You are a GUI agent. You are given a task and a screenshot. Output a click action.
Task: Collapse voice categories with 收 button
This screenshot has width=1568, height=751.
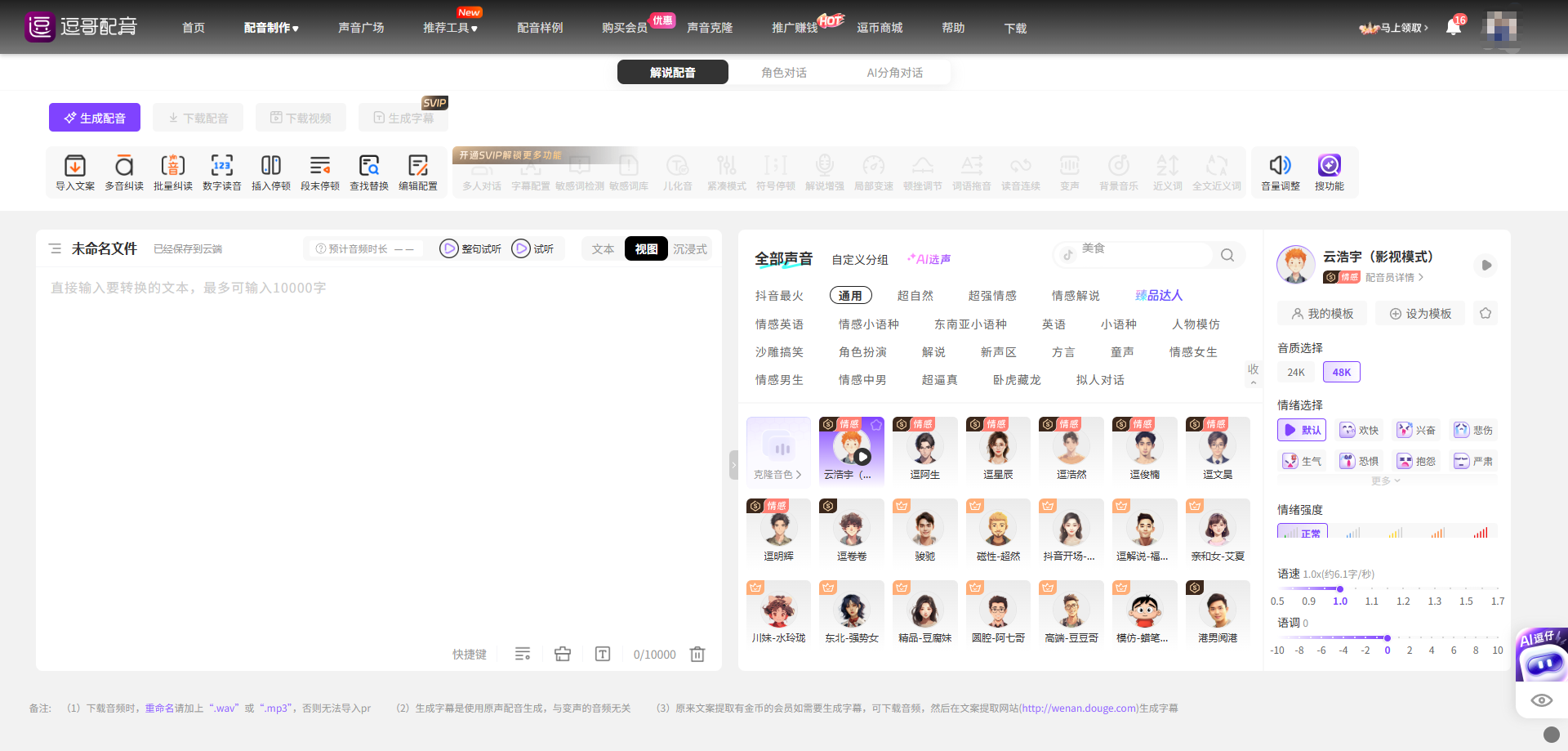click(1254, 373)
